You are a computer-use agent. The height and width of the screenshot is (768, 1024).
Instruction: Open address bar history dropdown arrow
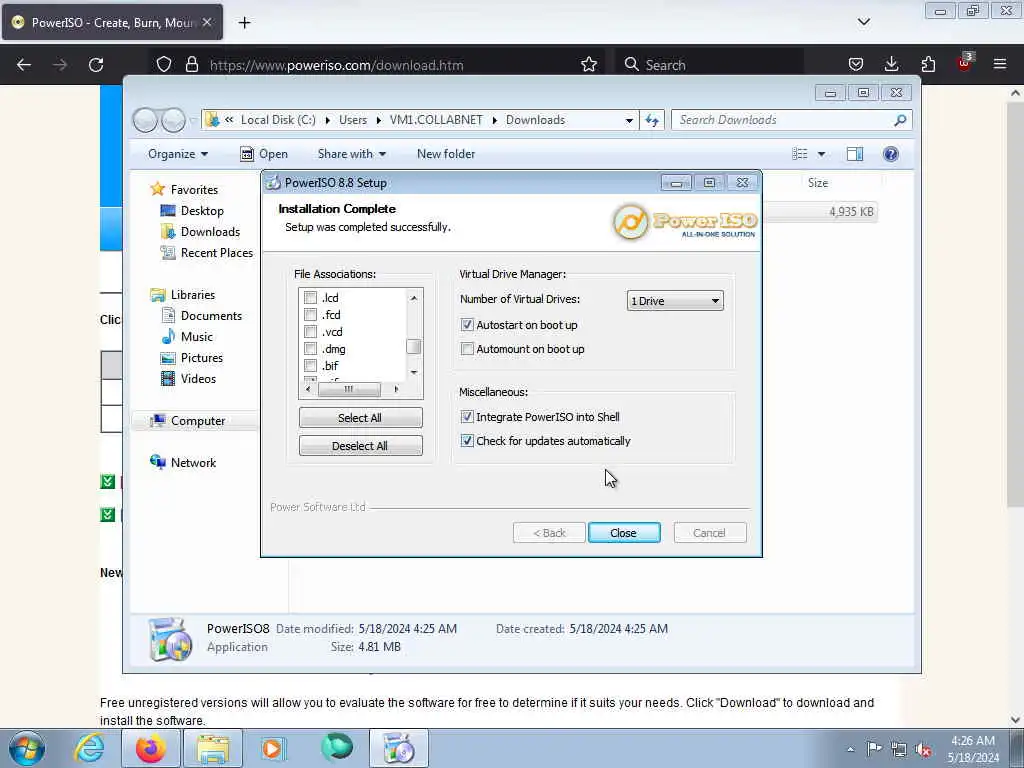pos(629,120)
